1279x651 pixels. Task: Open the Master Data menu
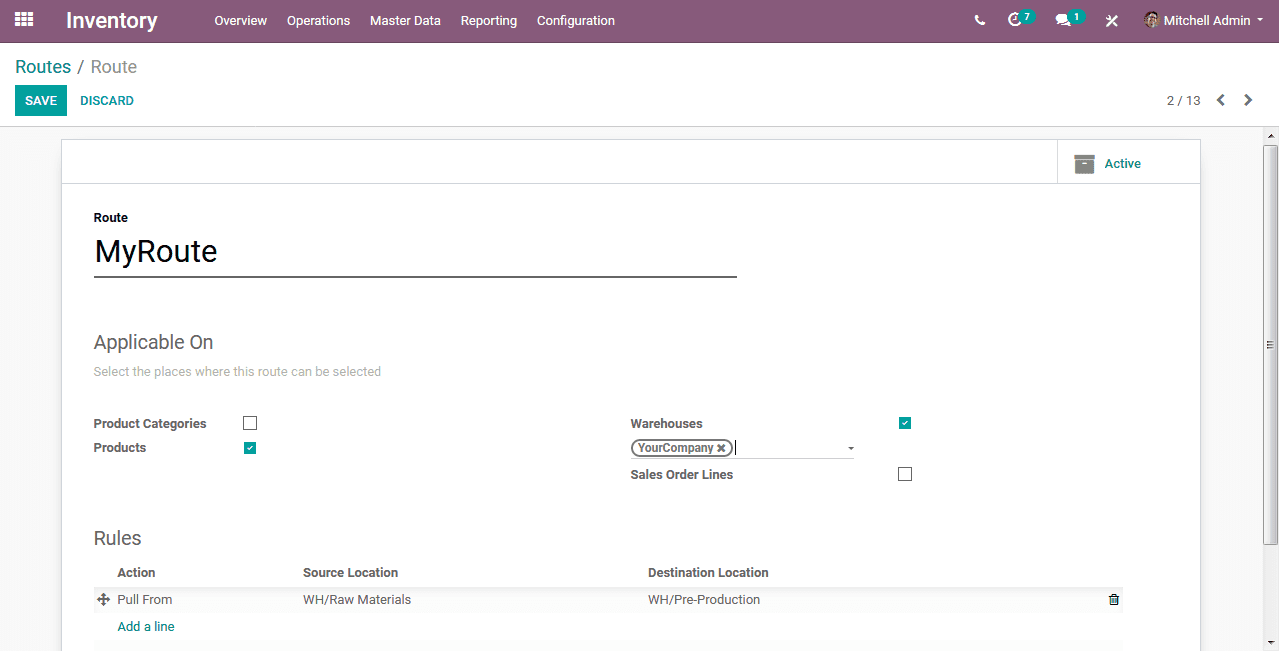click(405, 20)
